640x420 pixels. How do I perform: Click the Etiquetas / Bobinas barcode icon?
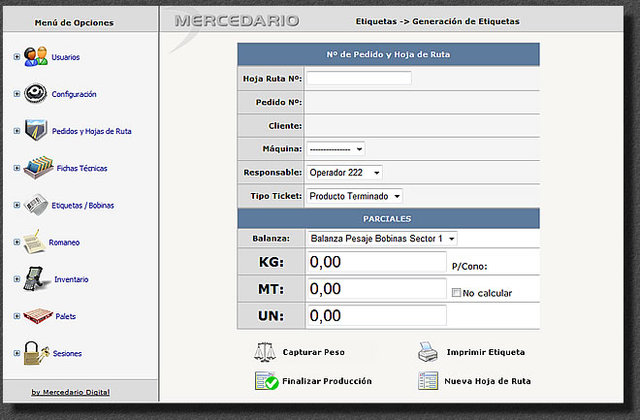[36, 204]
